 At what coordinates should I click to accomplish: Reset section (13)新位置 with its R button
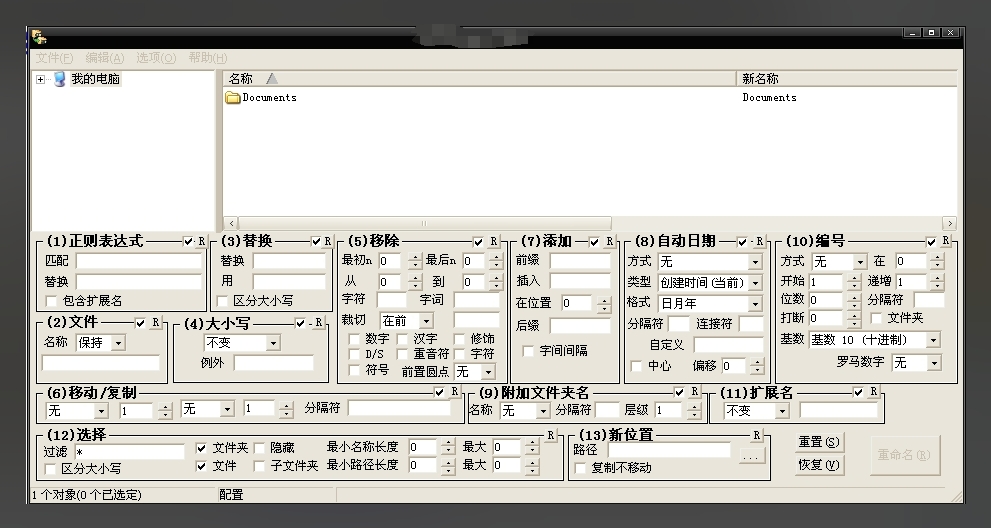click(757, 435)
